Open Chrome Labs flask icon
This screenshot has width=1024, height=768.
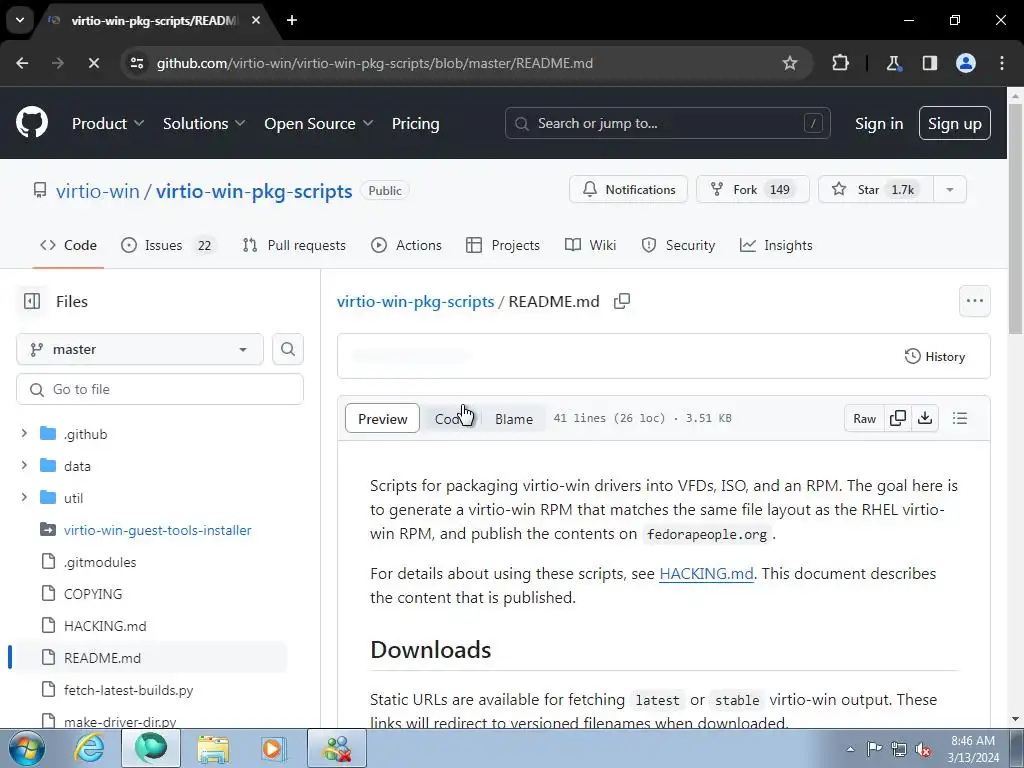click(893, 63)
